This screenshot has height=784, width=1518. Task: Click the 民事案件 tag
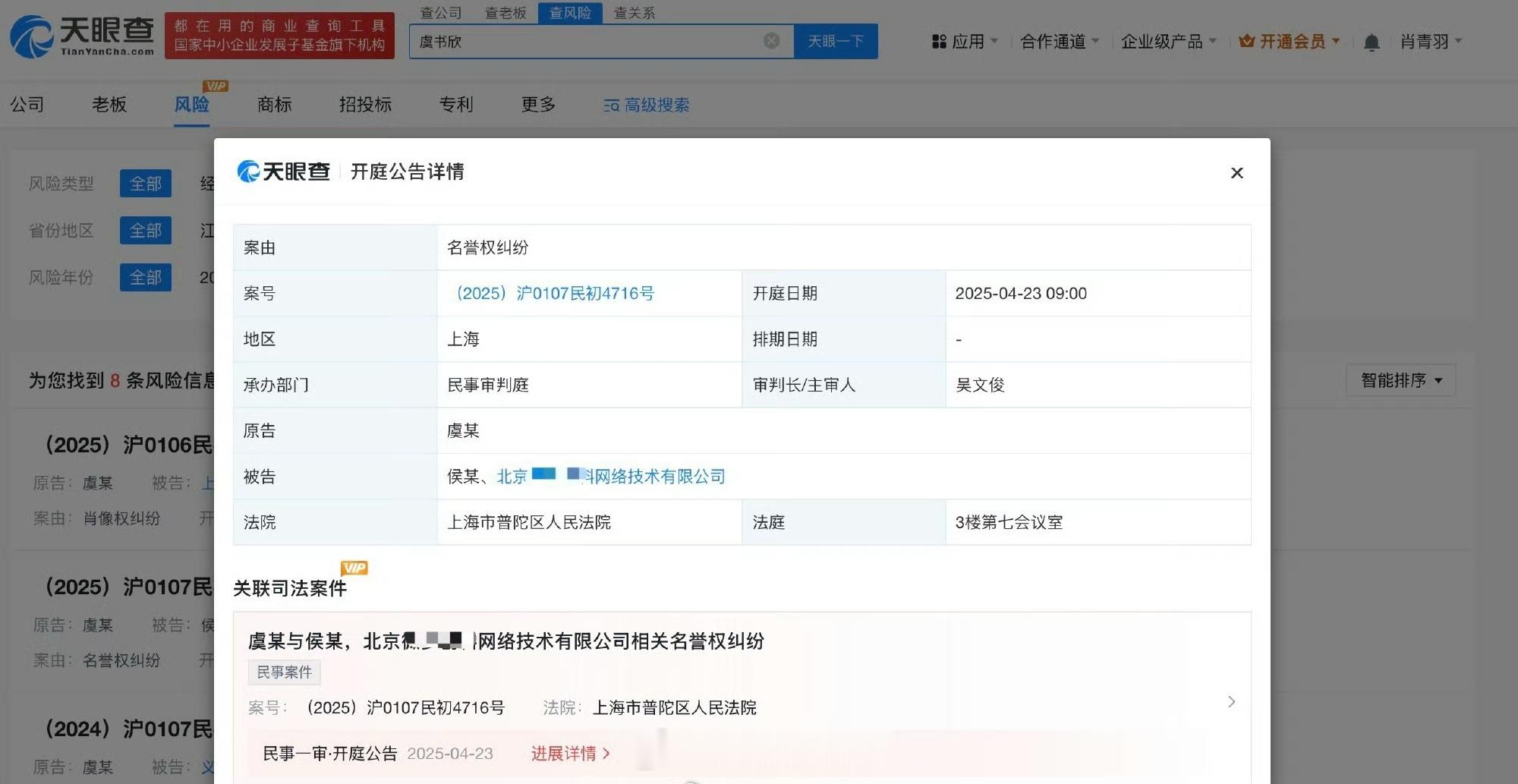285,672
